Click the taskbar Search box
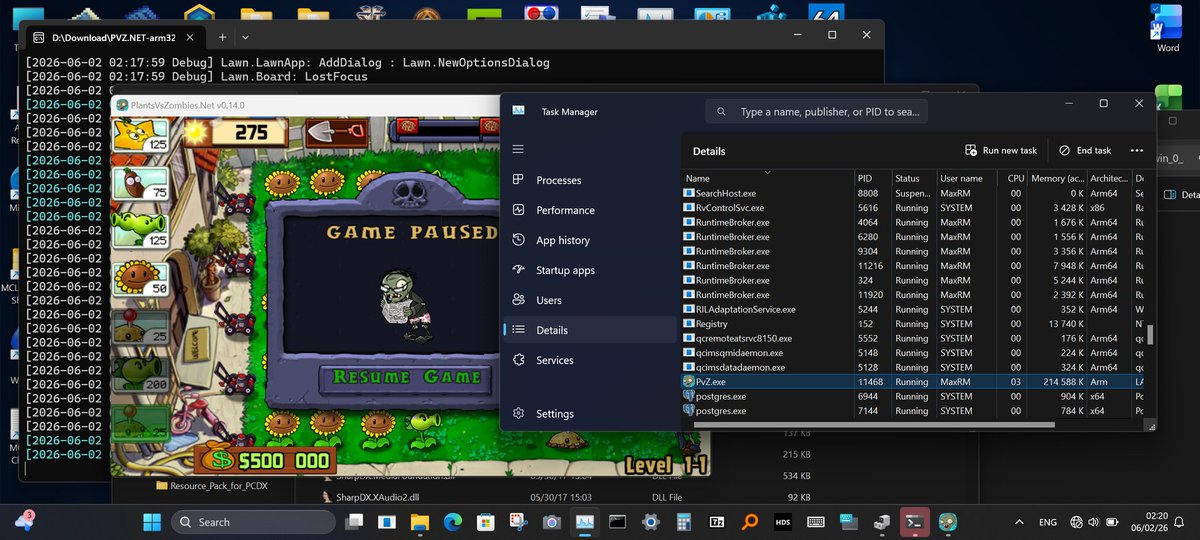This screenshot has height=540, width=1200. point(254,521)
